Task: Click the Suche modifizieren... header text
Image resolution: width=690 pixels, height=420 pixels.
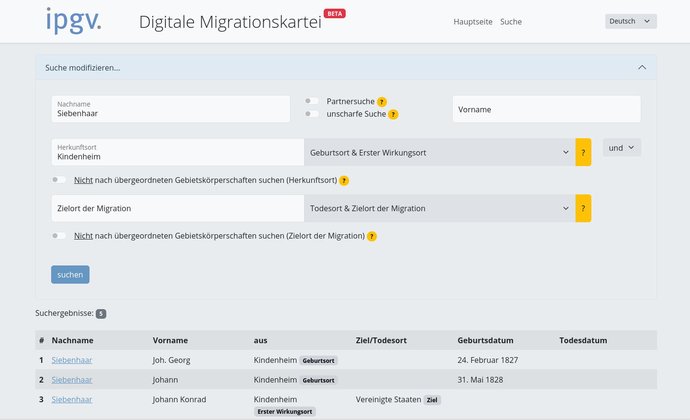Action: (82, 67)
